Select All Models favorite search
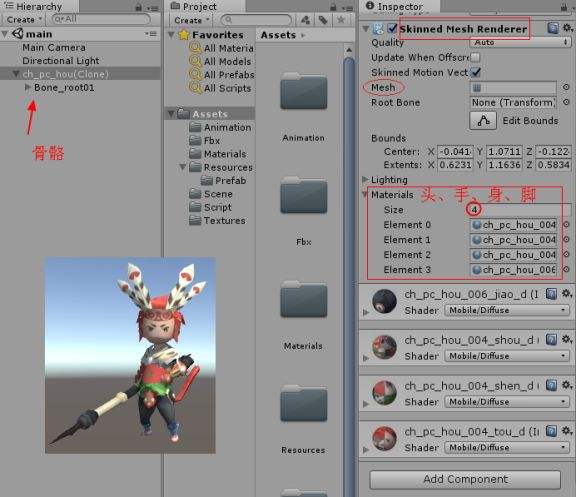576x497 pixels. 227,61
